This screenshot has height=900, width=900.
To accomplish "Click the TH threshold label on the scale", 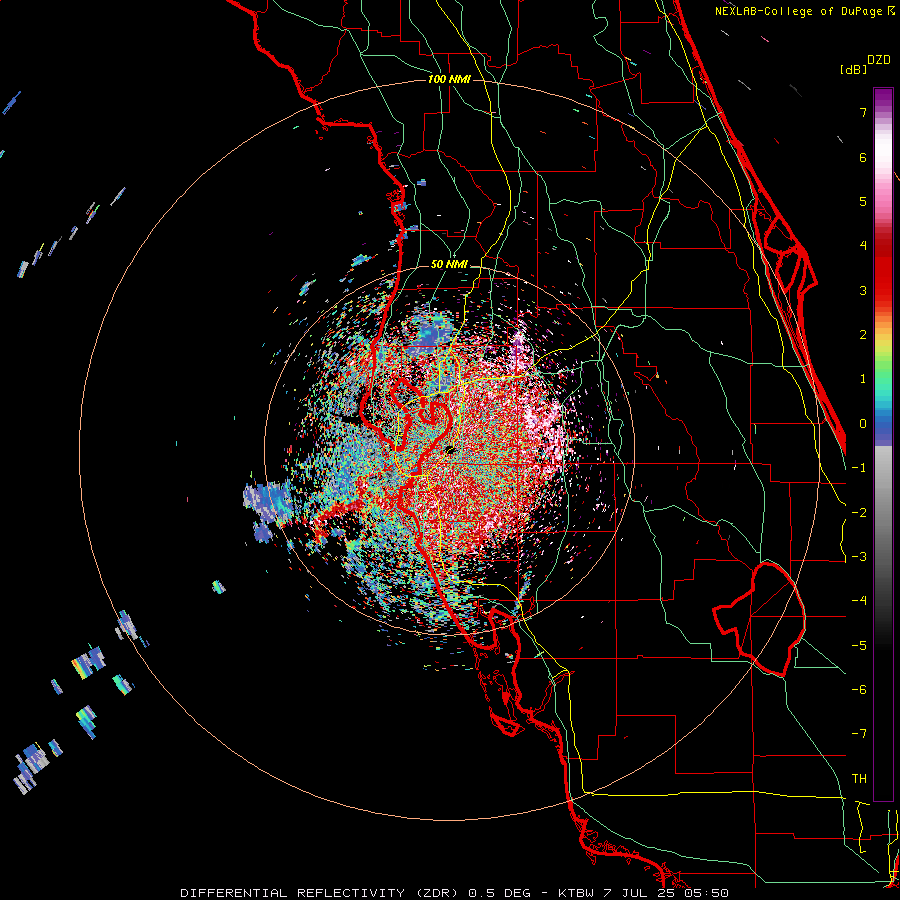I will point(859,779).
